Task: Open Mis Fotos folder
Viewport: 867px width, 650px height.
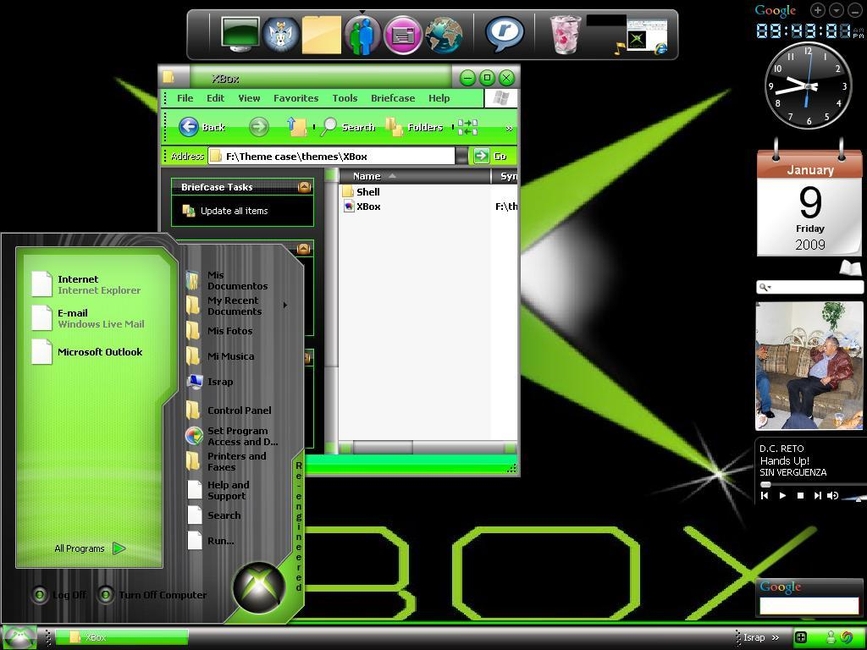Action: pyautogui.click(x=220, y=331)
